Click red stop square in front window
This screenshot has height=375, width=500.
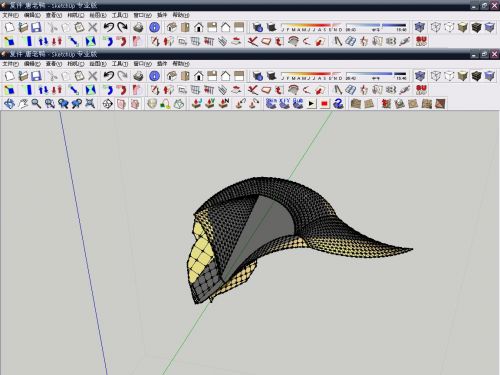(324, 104)
